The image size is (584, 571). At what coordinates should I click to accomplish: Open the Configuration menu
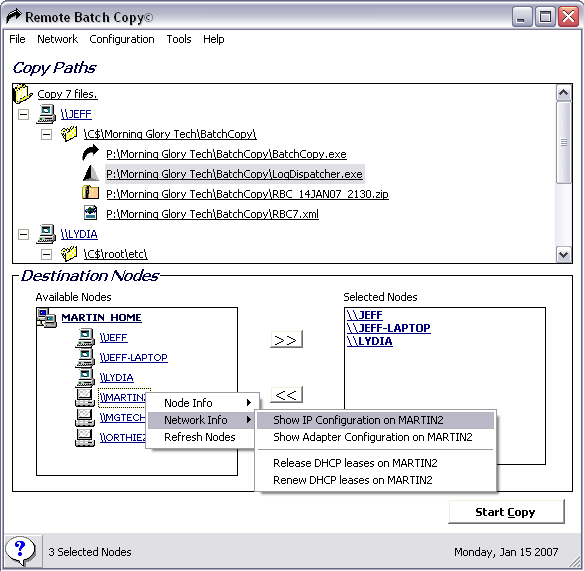tap(122, 39)
